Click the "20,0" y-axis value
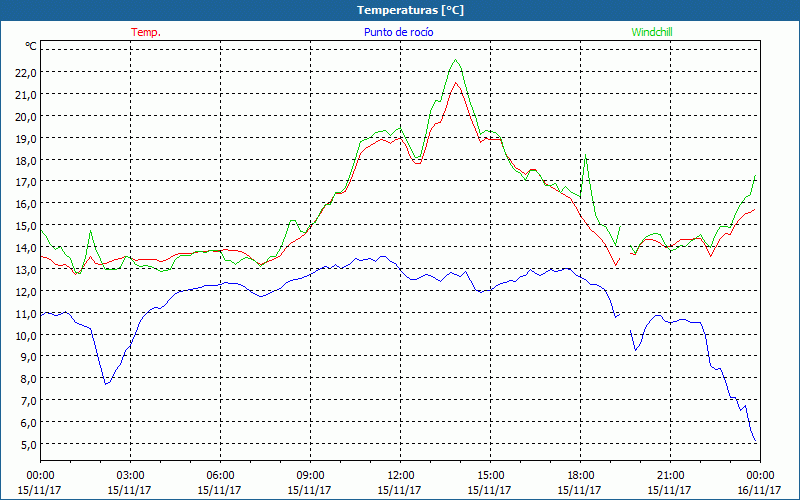The height and width of the screenshot is (500, 800). click(x=26, y=117)
